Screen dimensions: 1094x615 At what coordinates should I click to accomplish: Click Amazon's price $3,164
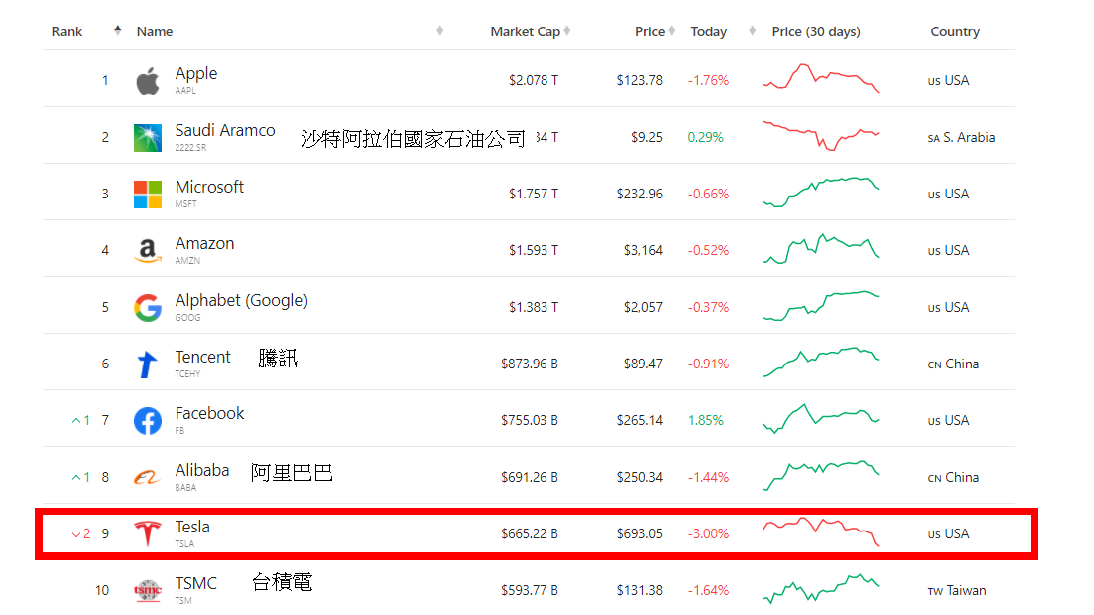pyautogui.click(x=643, y=251)
